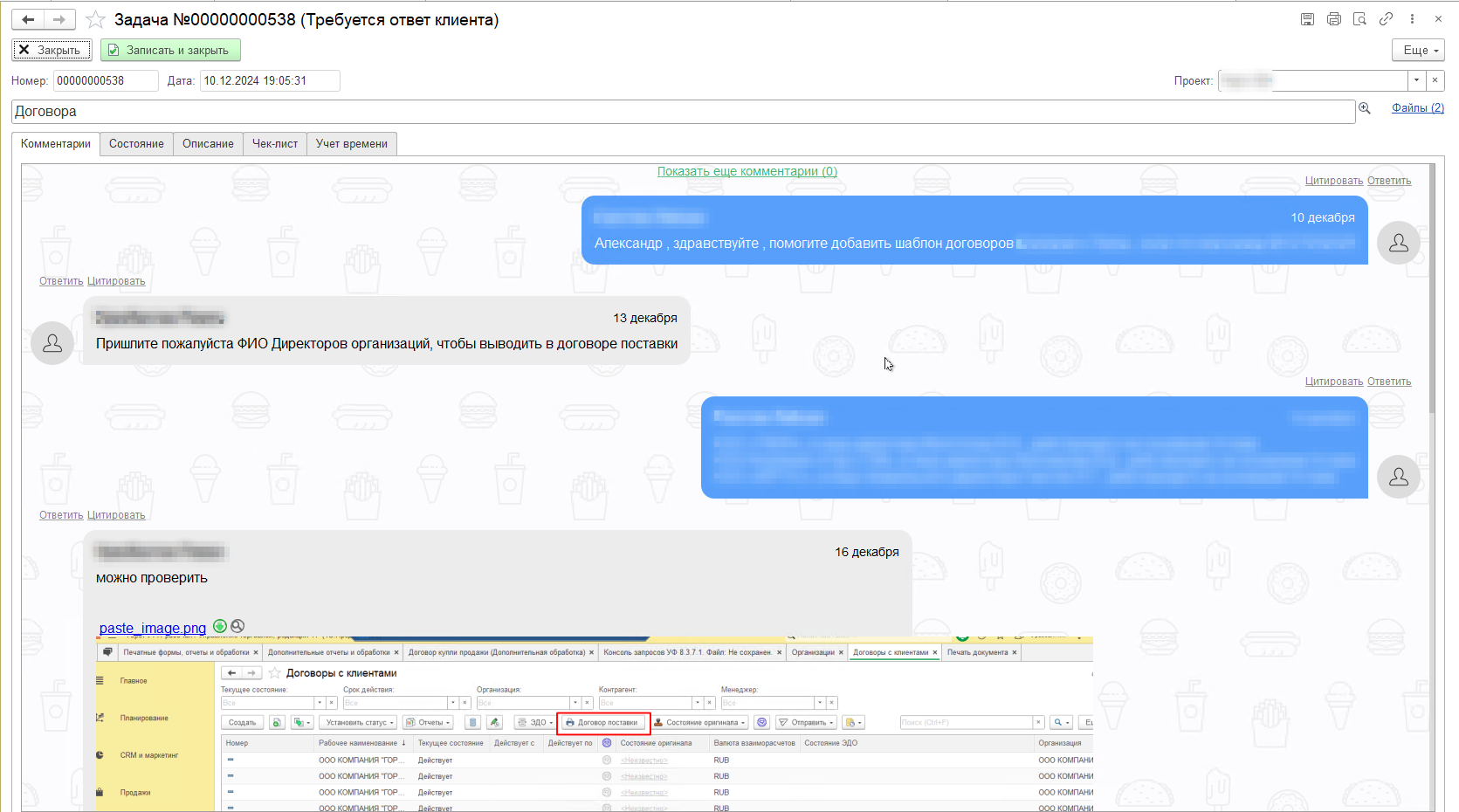Go forward with right arrow

coord(59,19)
